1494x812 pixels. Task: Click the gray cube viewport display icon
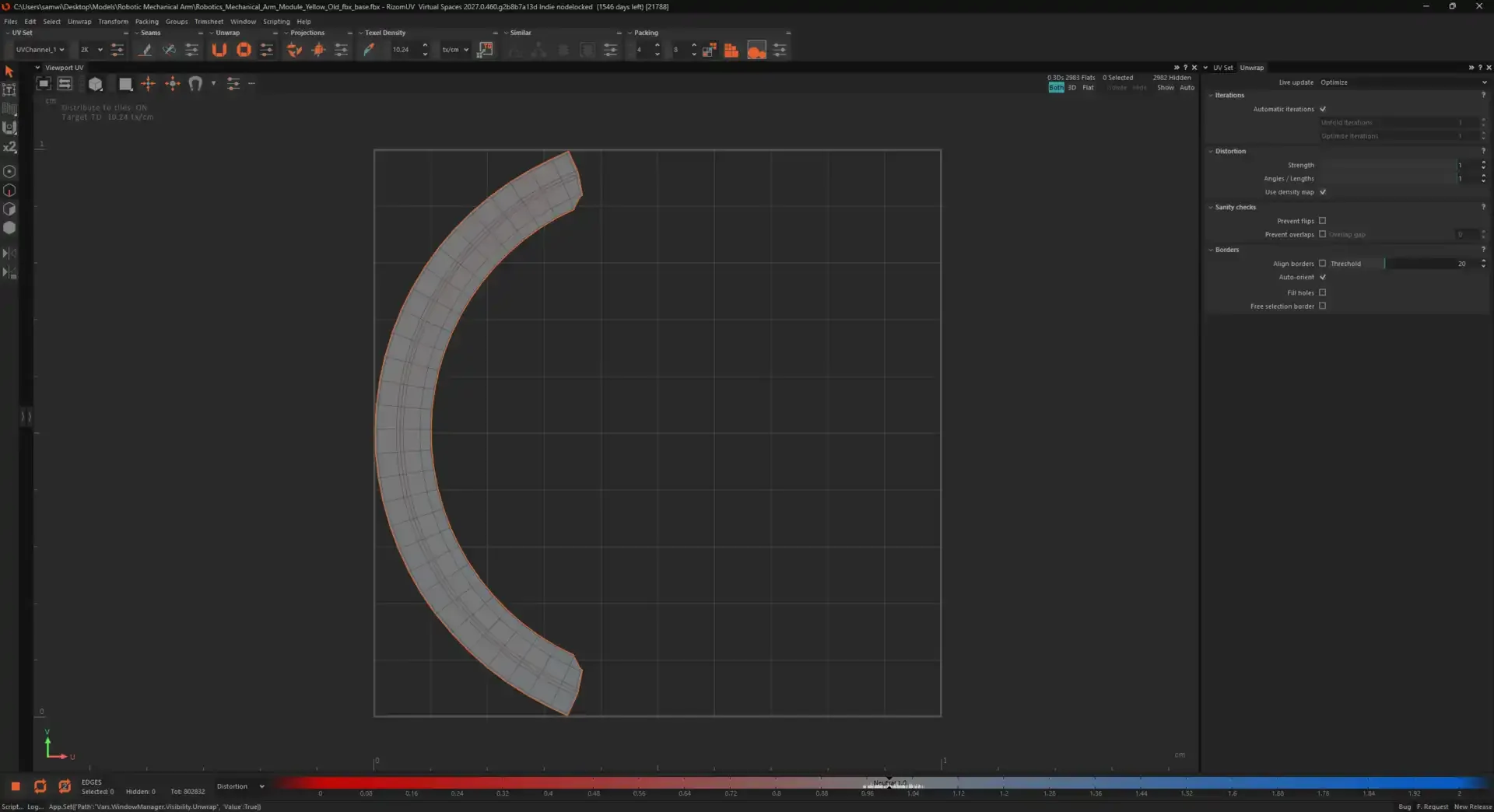96,84
